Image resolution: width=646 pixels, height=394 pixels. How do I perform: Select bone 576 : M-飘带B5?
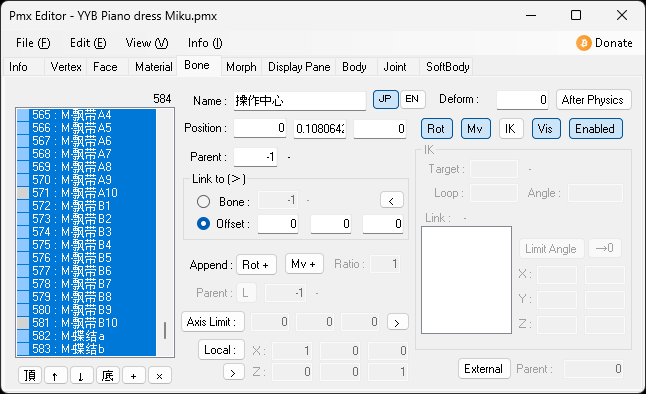[x=86, y=258]
